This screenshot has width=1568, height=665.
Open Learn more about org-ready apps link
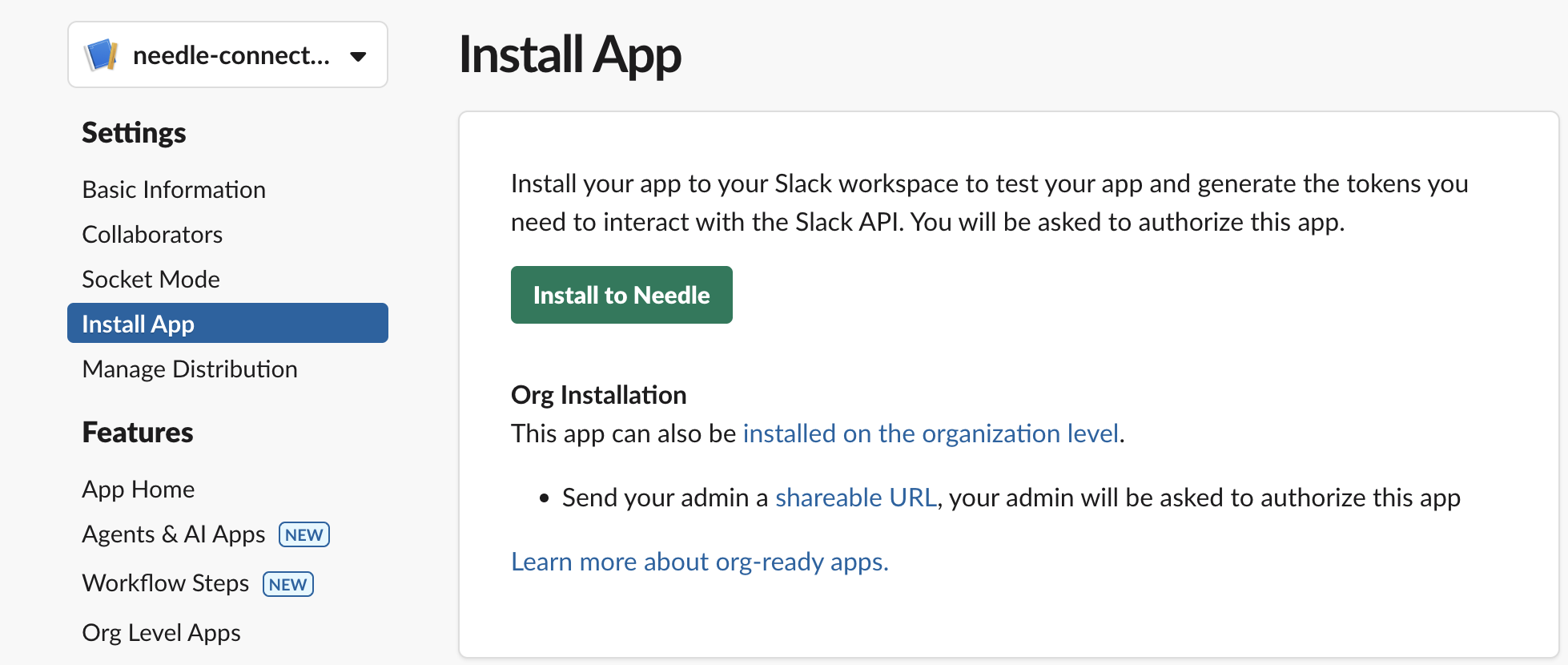point(699,562)
